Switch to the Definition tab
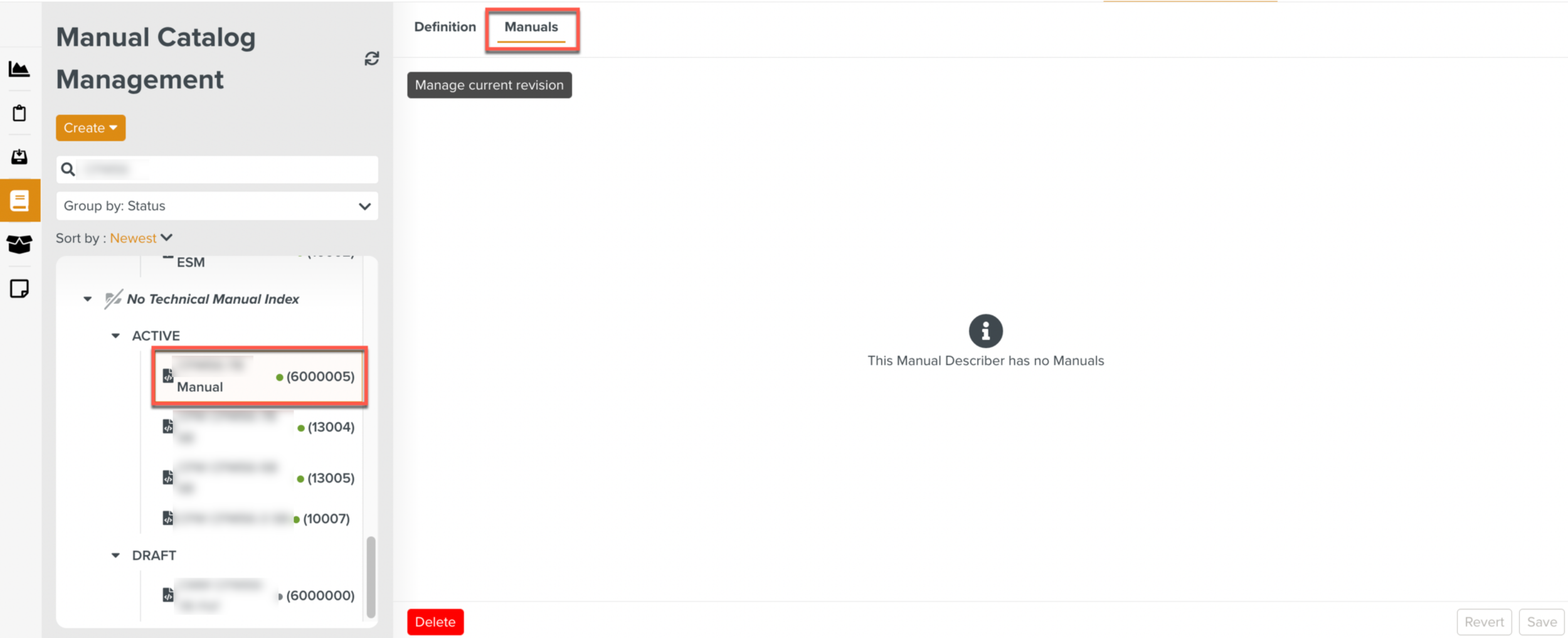 pos(445,27)
